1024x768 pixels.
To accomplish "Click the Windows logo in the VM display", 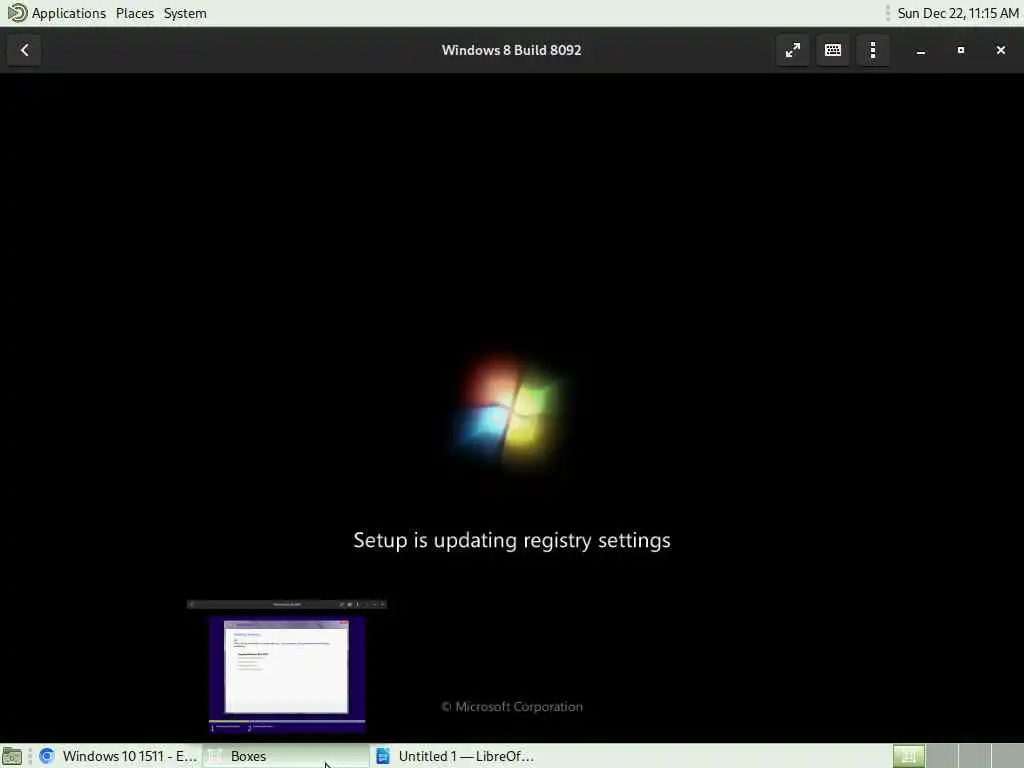I will pyautogui.click(x=509, y=411).
